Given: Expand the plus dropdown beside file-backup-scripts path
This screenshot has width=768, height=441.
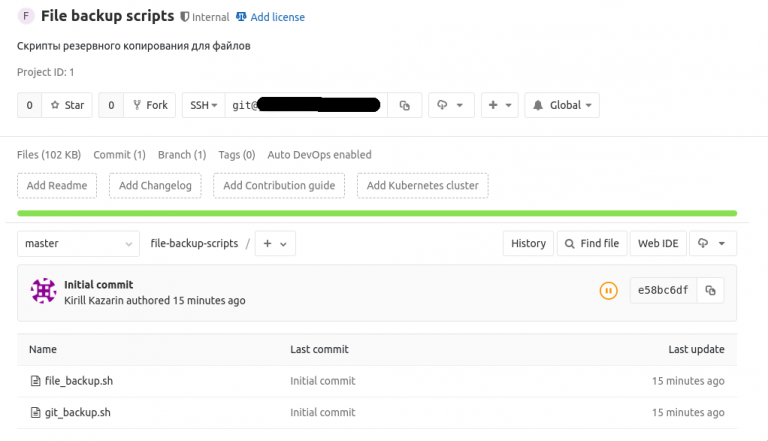Looking at the screenshot, I should pos(275,243).
